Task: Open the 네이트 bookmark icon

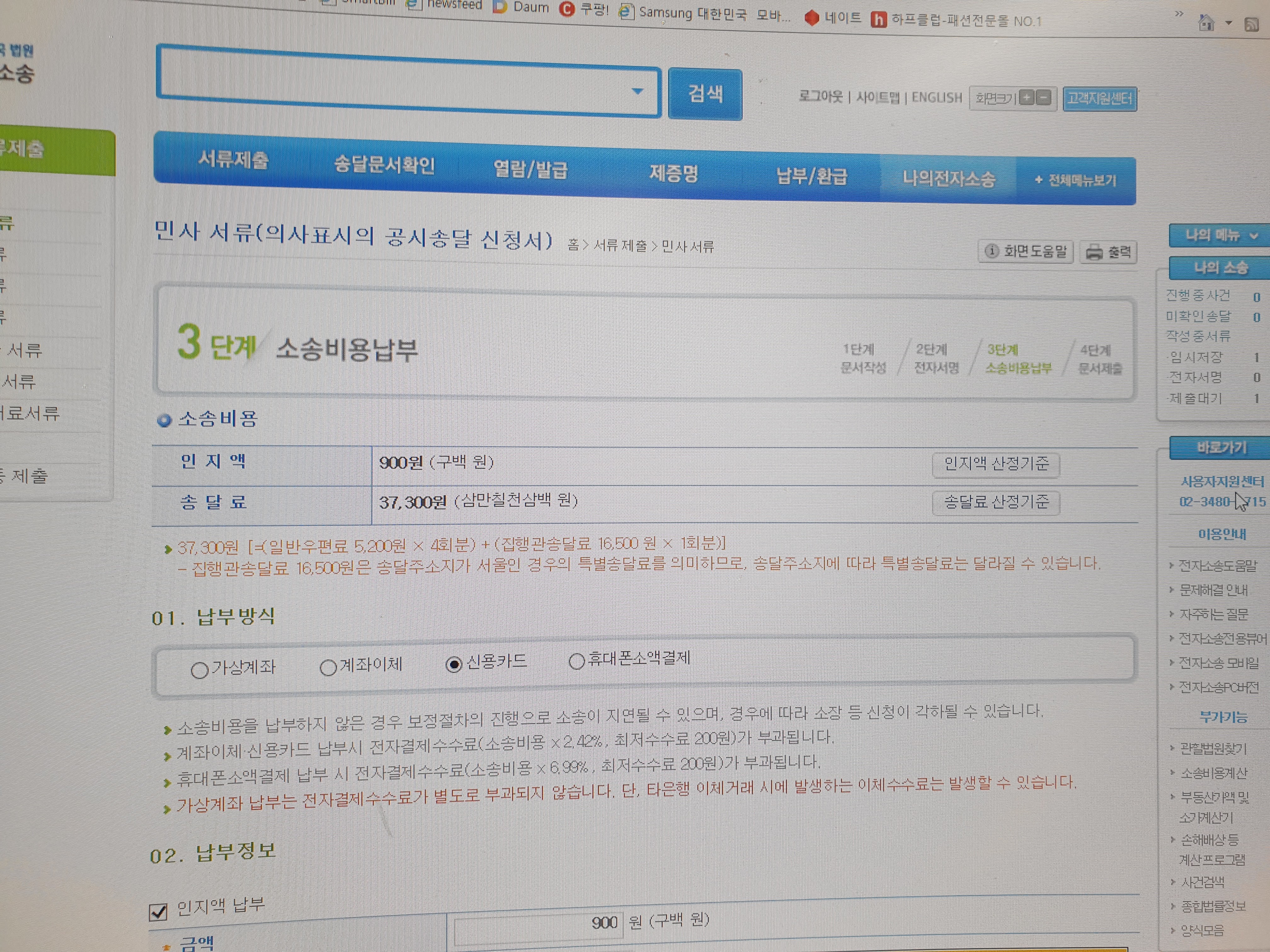Action: [811, 18]
